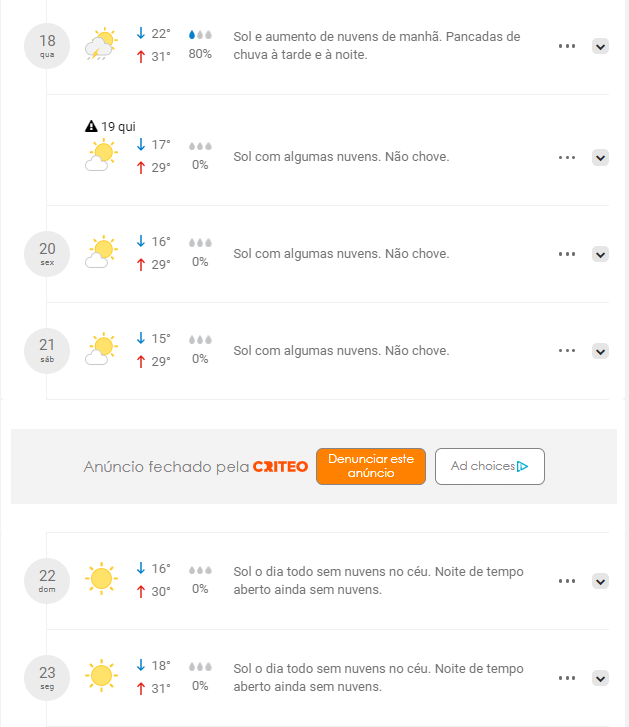Click Denunciar este anúncio button
Image resolution: width=629 pixels, height=727 pixels.
pos(371,466)
